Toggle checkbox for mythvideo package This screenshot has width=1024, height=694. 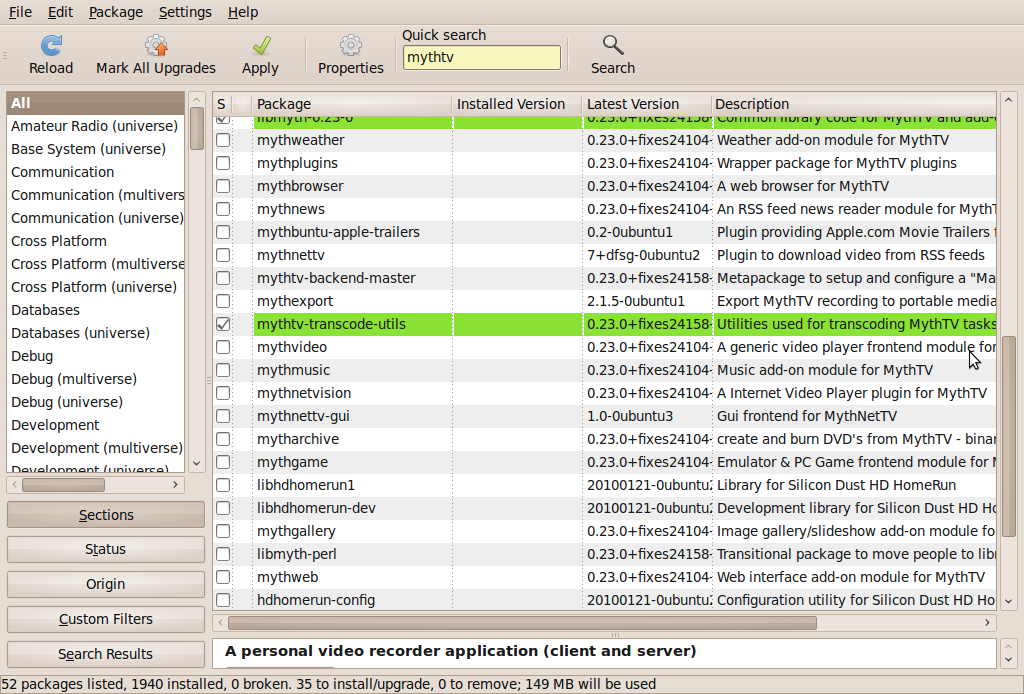(223, 347)
